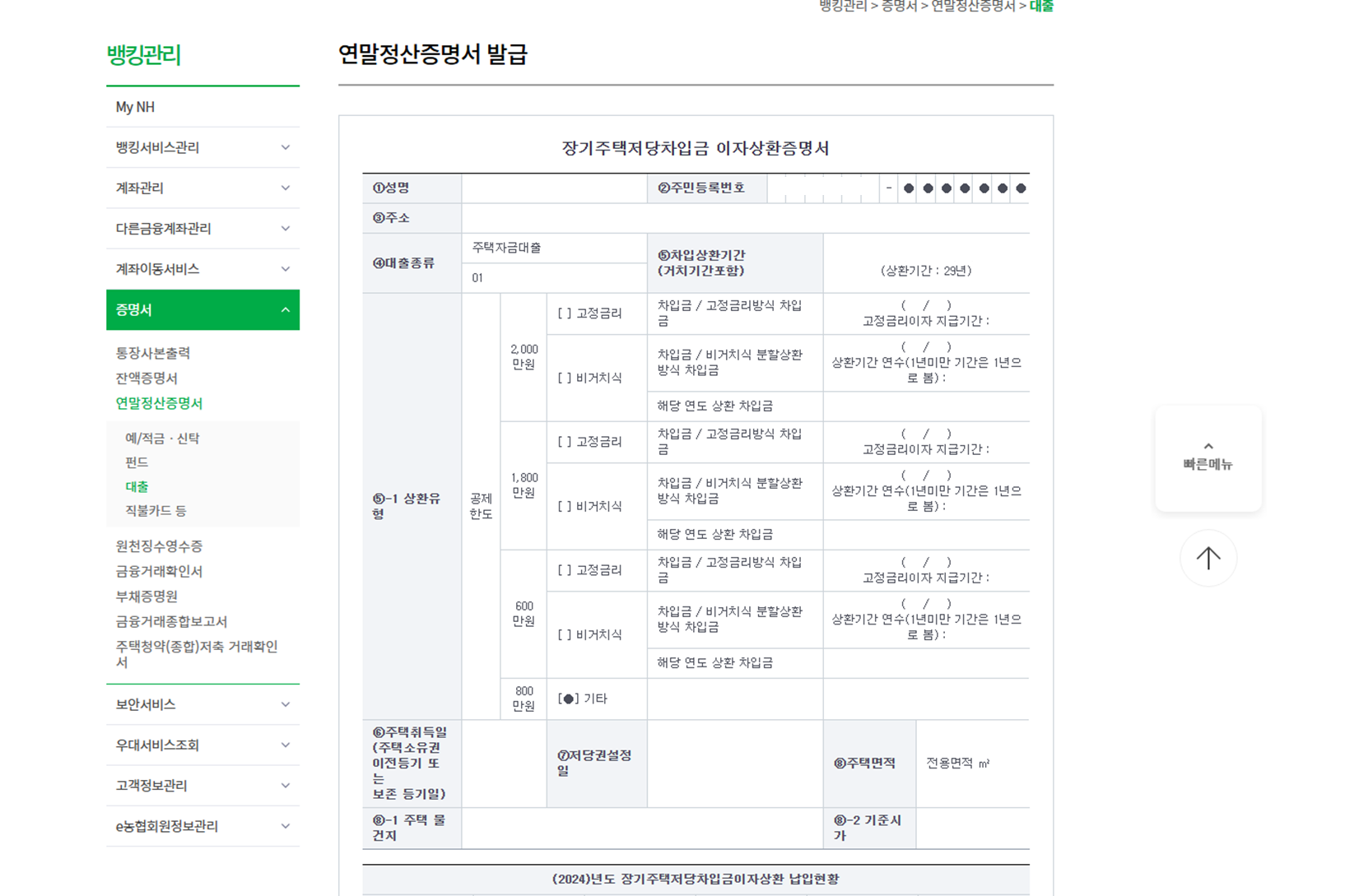Open the 빠른메뉴 quick menu panel
The height and width of the screenshot is (896, 1345).
(x=1208, y=457)
